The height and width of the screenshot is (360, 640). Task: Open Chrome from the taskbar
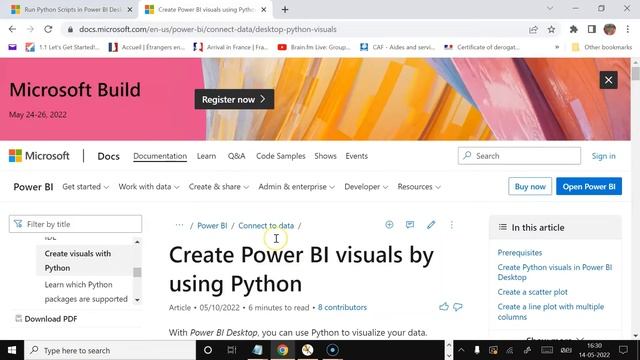click(282, 350)
